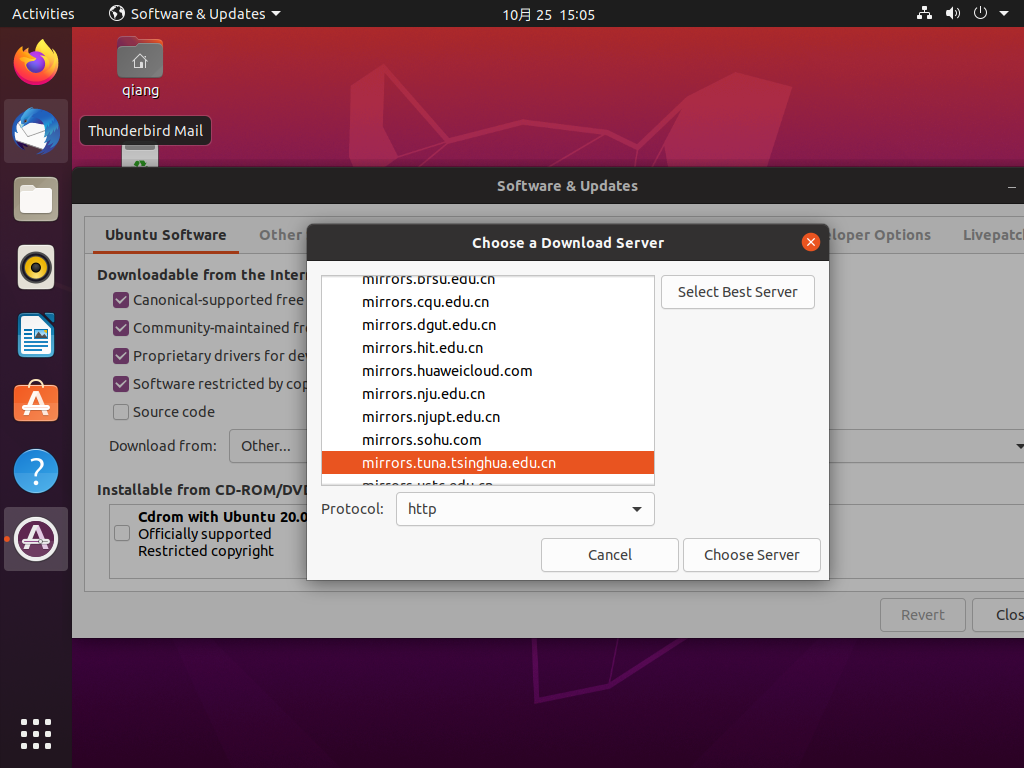Open Rhythmbox music player icon

point(36,267)
